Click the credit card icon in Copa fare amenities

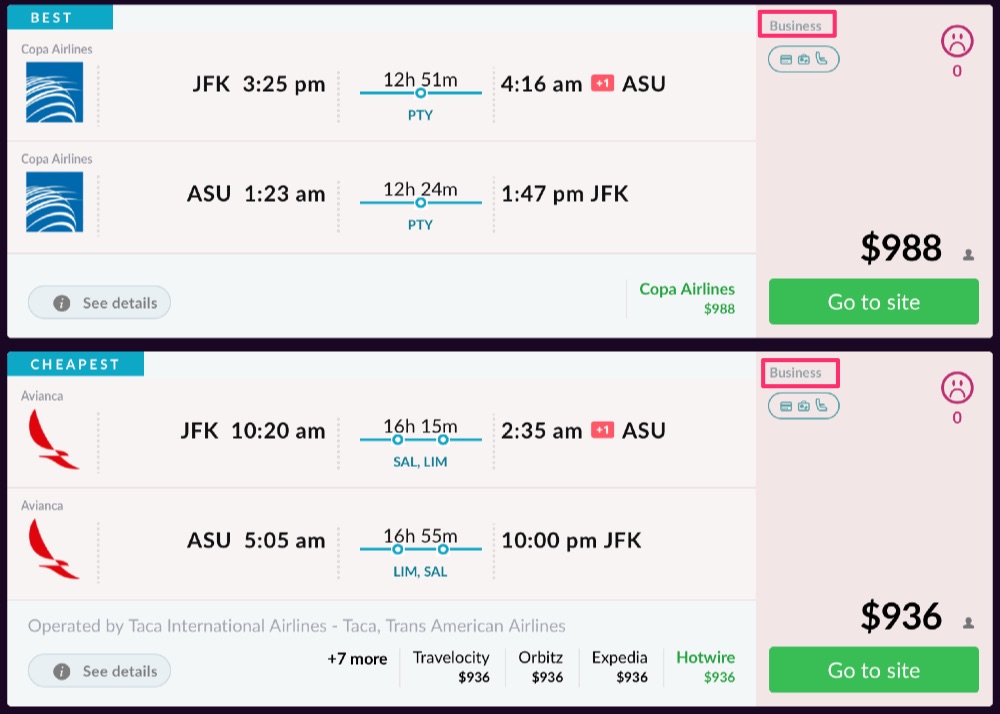pyautogui.click(x=786, y=59)
